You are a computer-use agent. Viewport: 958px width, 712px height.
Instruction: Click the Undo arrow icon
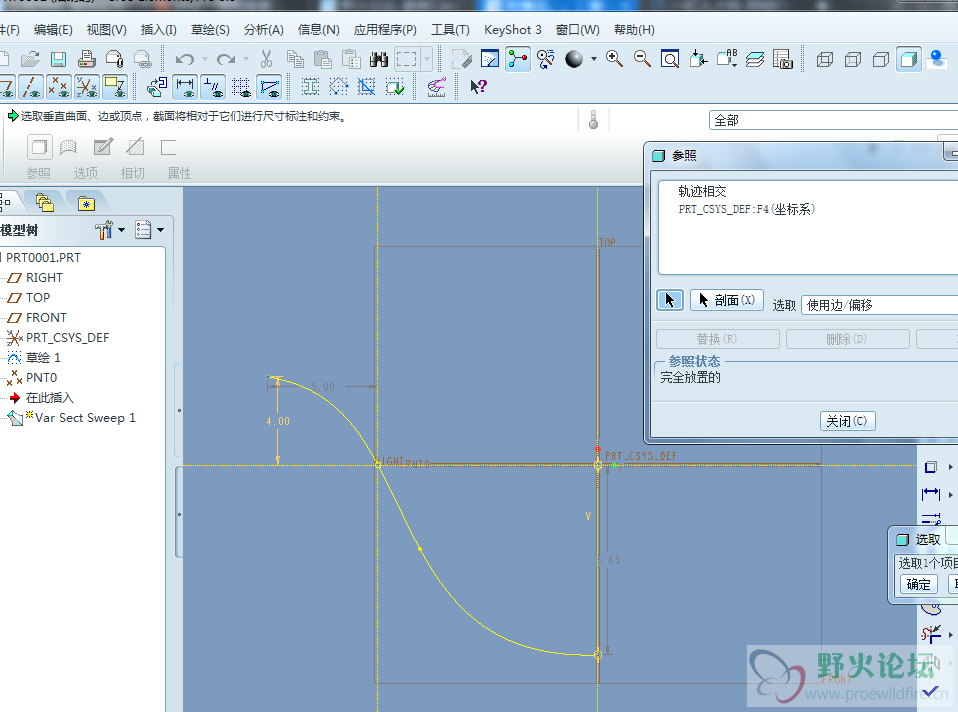coord(184,59)
